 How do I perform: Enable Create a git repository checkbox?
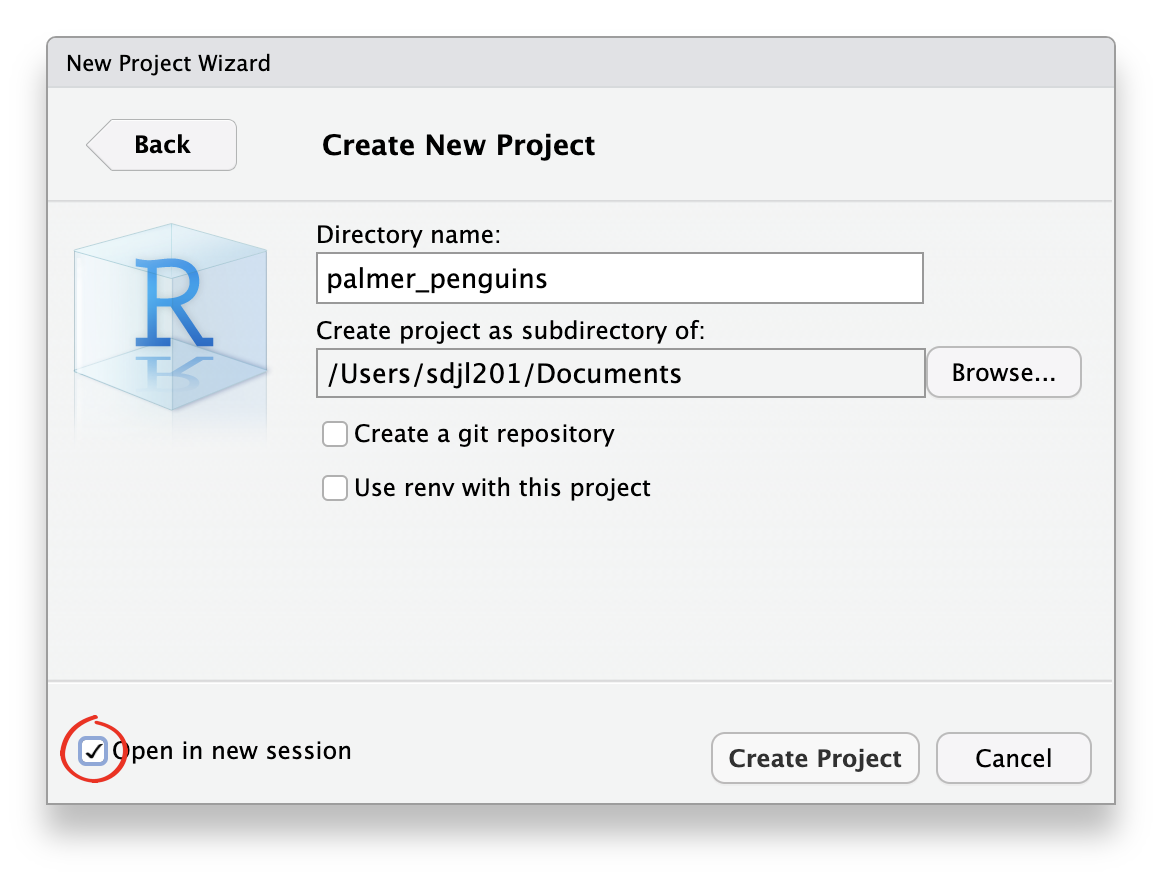[x=335, y=434]
